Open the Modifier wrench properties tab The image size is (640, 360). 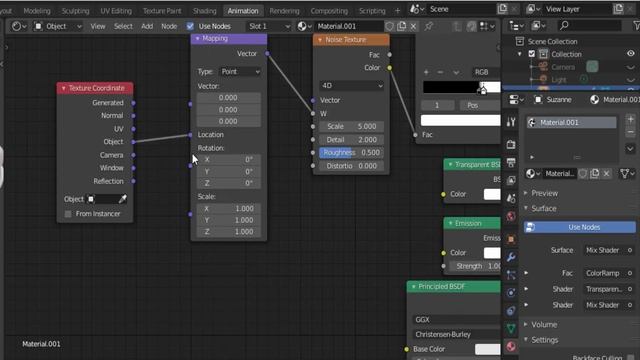511,257
